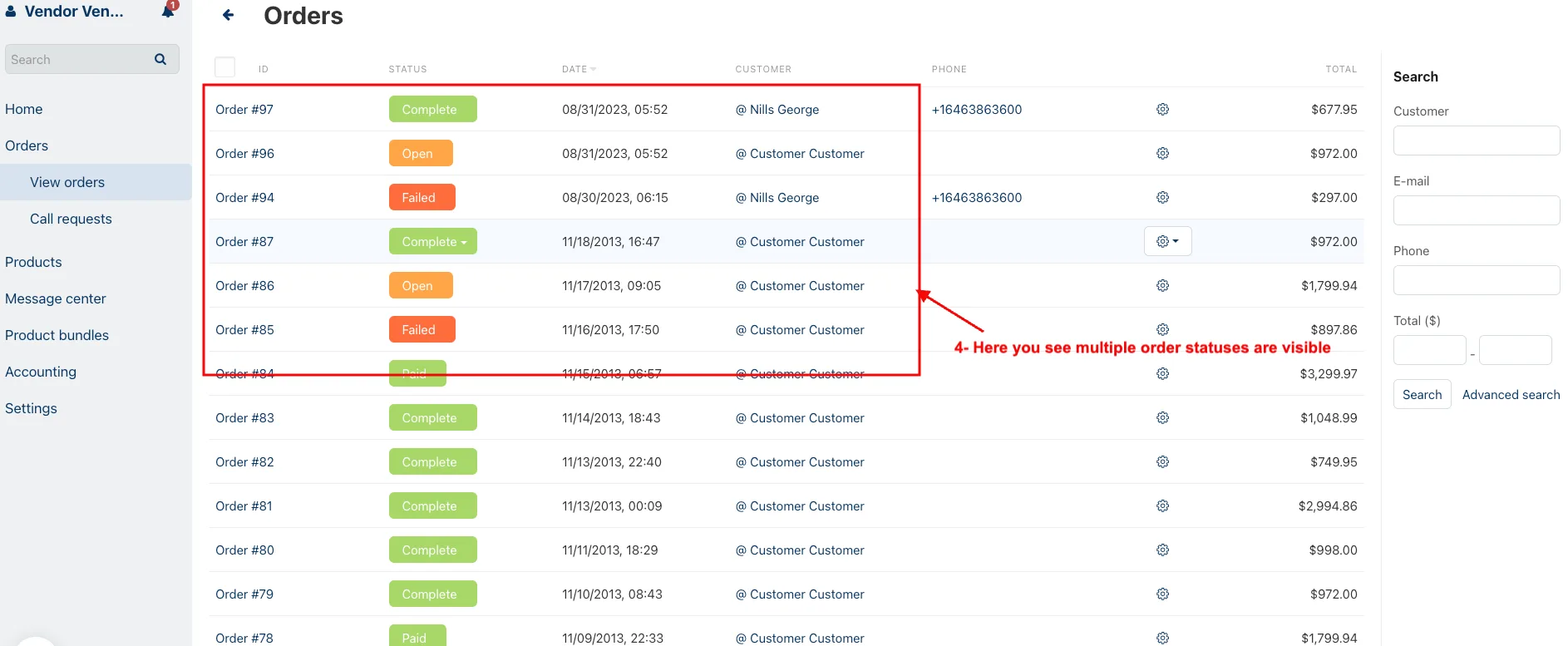Sort by Total column header

click(x=1340, y=69)
